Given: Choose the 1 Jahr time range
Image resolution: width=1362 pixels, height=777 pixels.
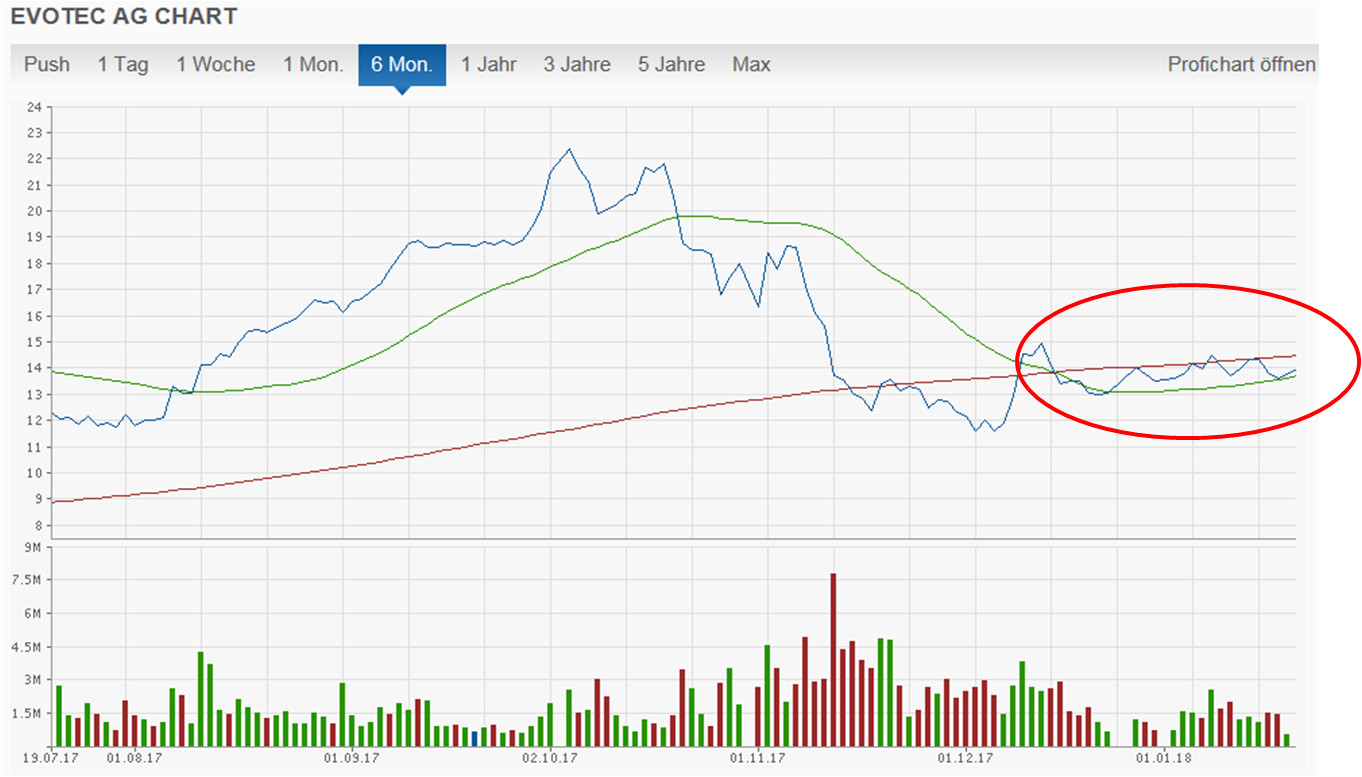Looking at the screenshot, I should pyautogui.click(x=489, y=65).
